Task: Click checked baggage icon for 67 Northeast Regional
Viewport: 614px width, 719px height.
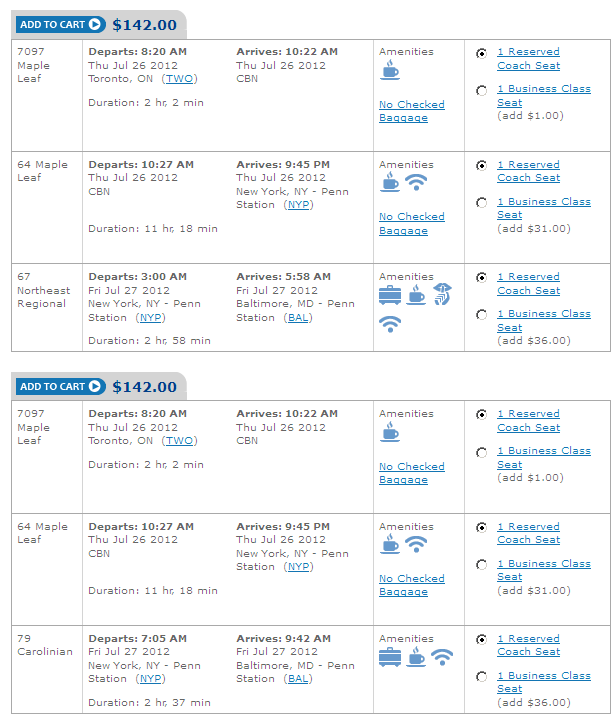Action: [x=390, y=295]
